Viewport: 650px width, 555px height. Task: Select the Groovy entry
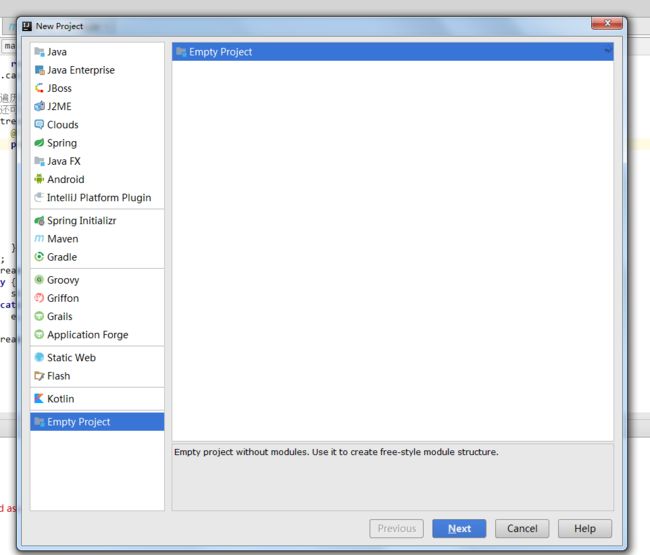tap(97, 280)
